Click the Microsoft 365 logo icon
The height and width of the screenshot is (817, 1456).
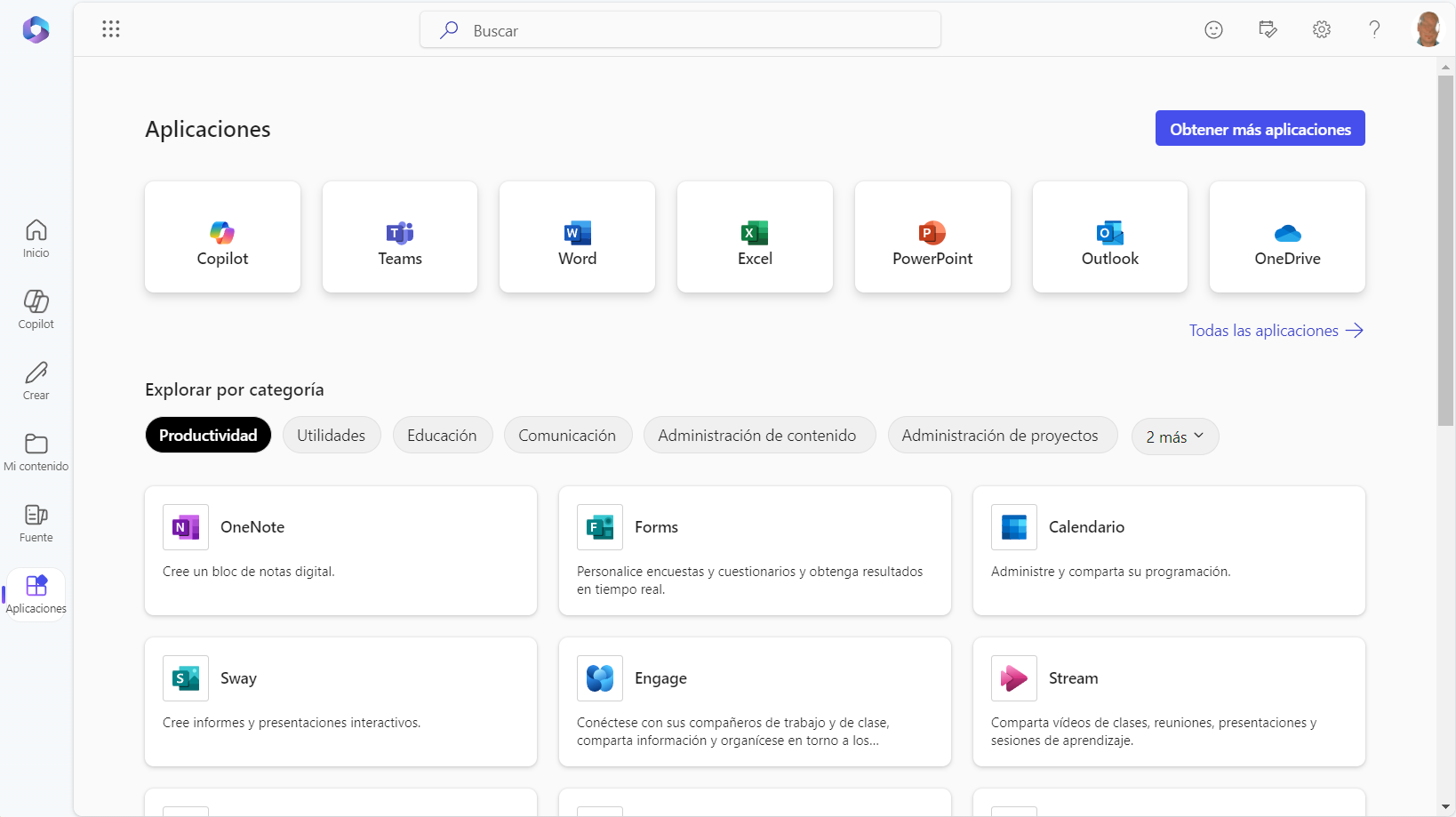coord(36,29)
